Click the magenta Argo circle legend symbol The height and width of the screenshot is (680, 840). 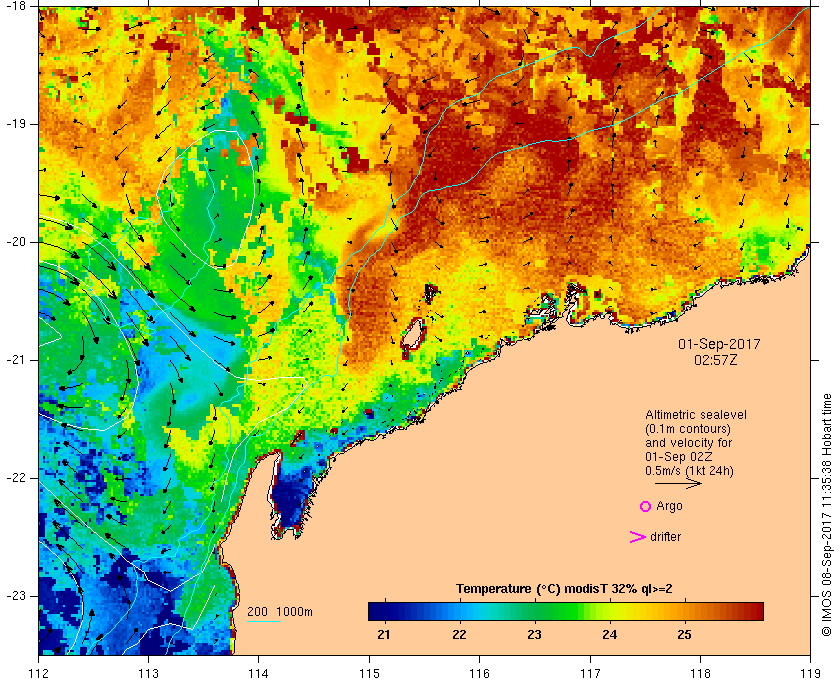point(645,506)
